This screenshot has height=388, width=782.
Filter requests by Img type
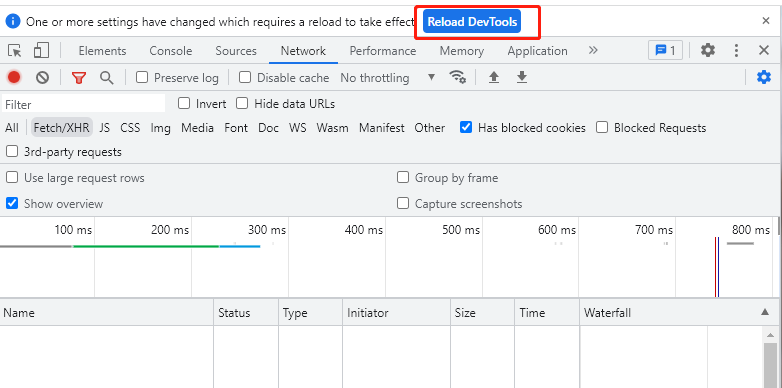click(x=161, y=128)
